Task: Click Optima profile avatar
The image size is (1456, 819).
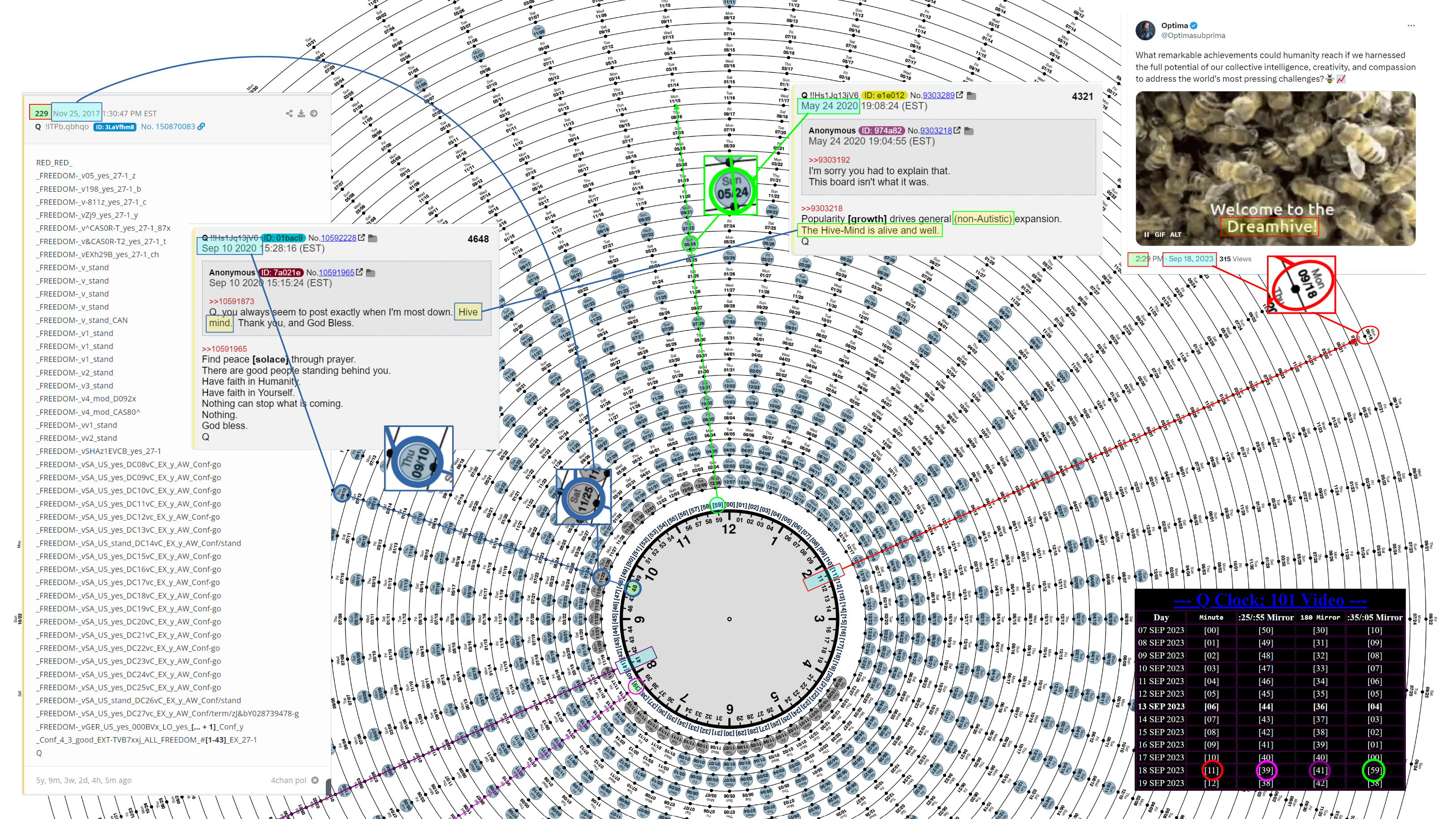Action: pyautogui.click(x=1146, y=30)
